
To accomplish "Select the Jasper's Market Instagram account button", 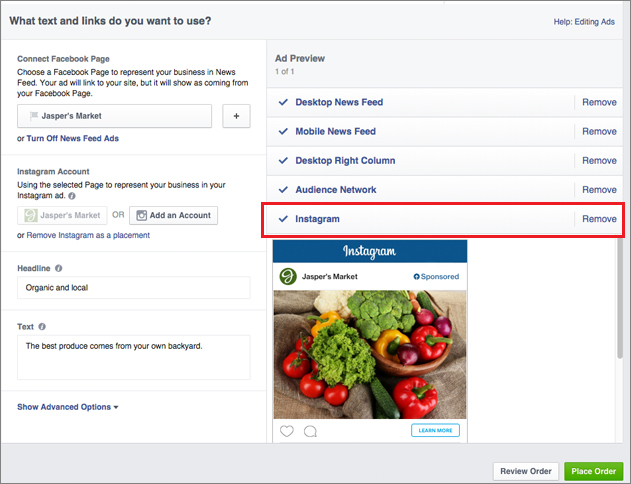I will (62, 215).
